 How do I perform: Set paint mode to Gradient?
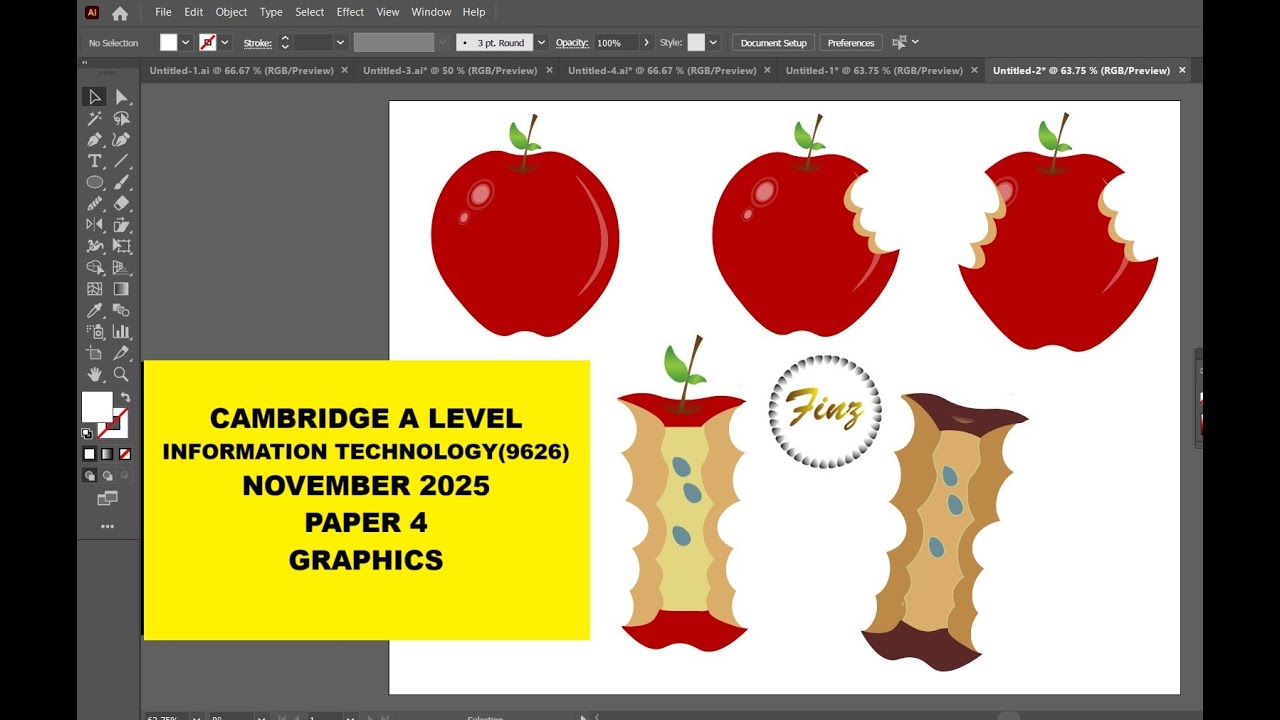(x=107, y=454)
